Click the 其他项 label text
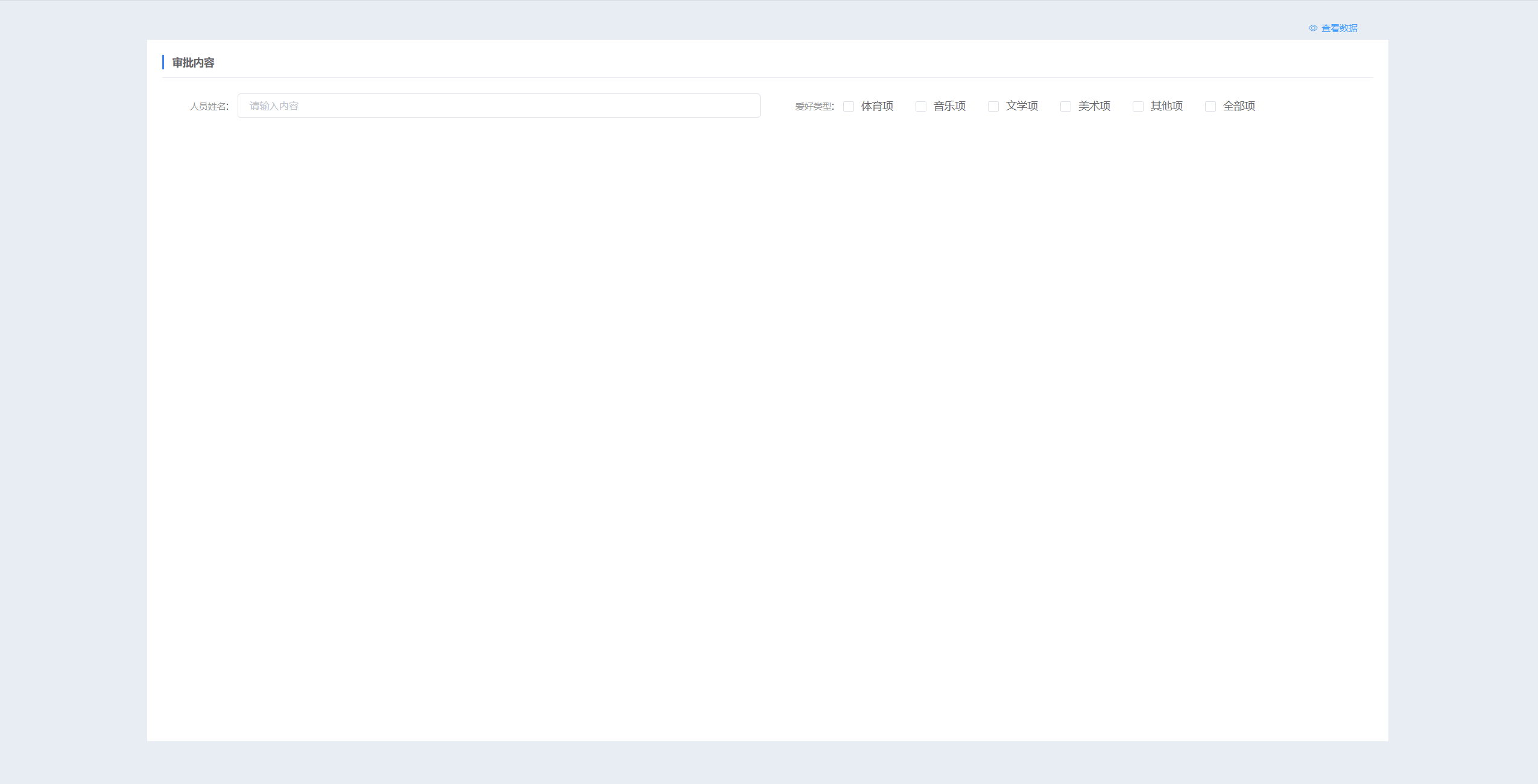 click(1166, 106)
